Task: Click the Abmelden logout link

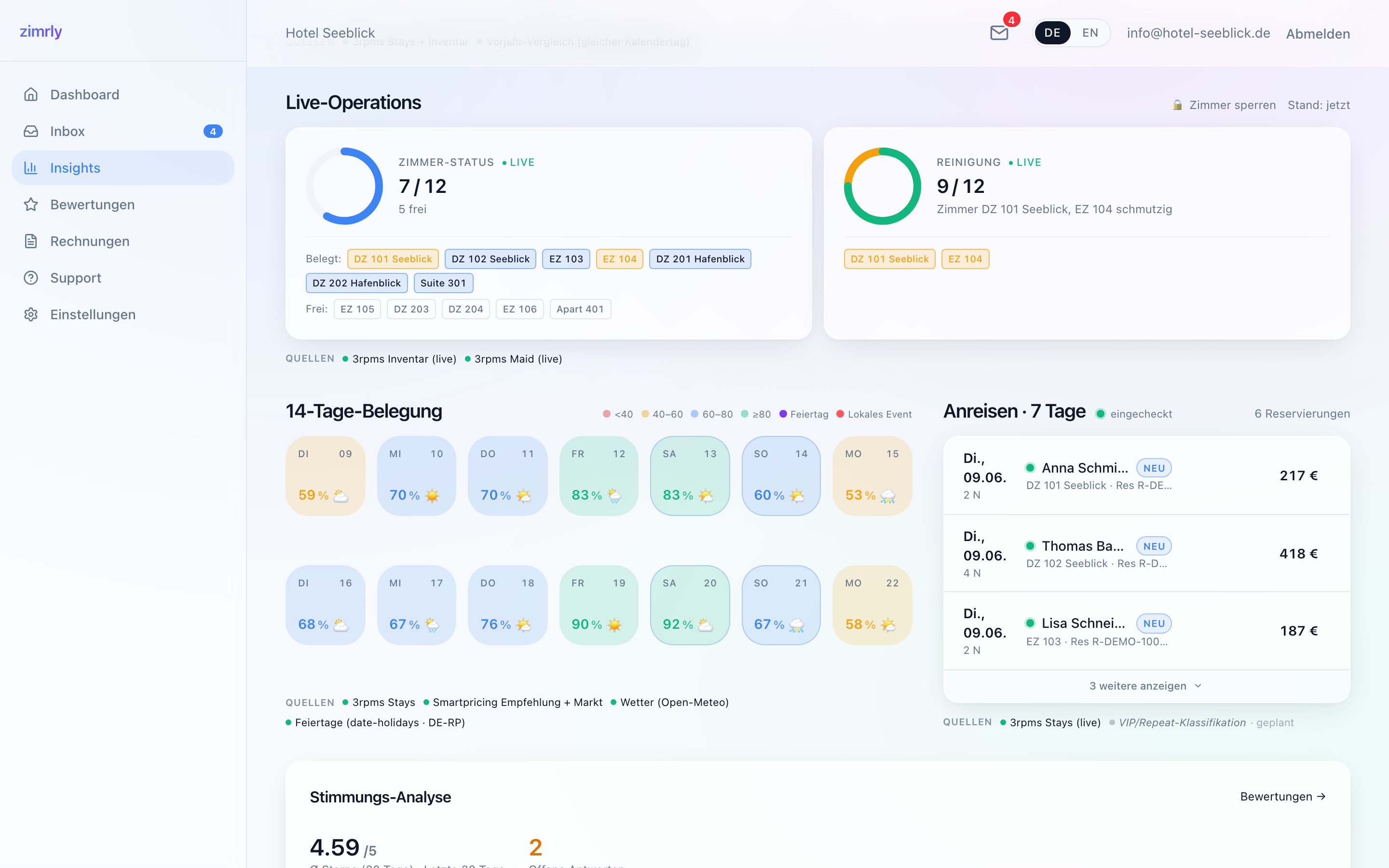Action: click(x=1318, y=34)
